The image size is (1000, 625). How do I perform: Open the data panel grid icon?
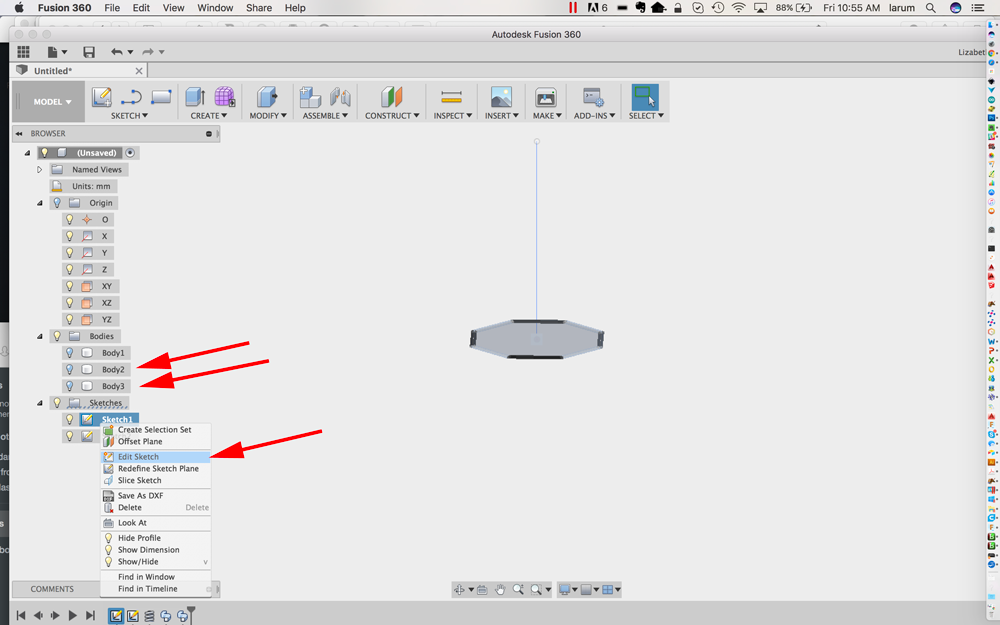pyautogui.click(x=24, y=52)
